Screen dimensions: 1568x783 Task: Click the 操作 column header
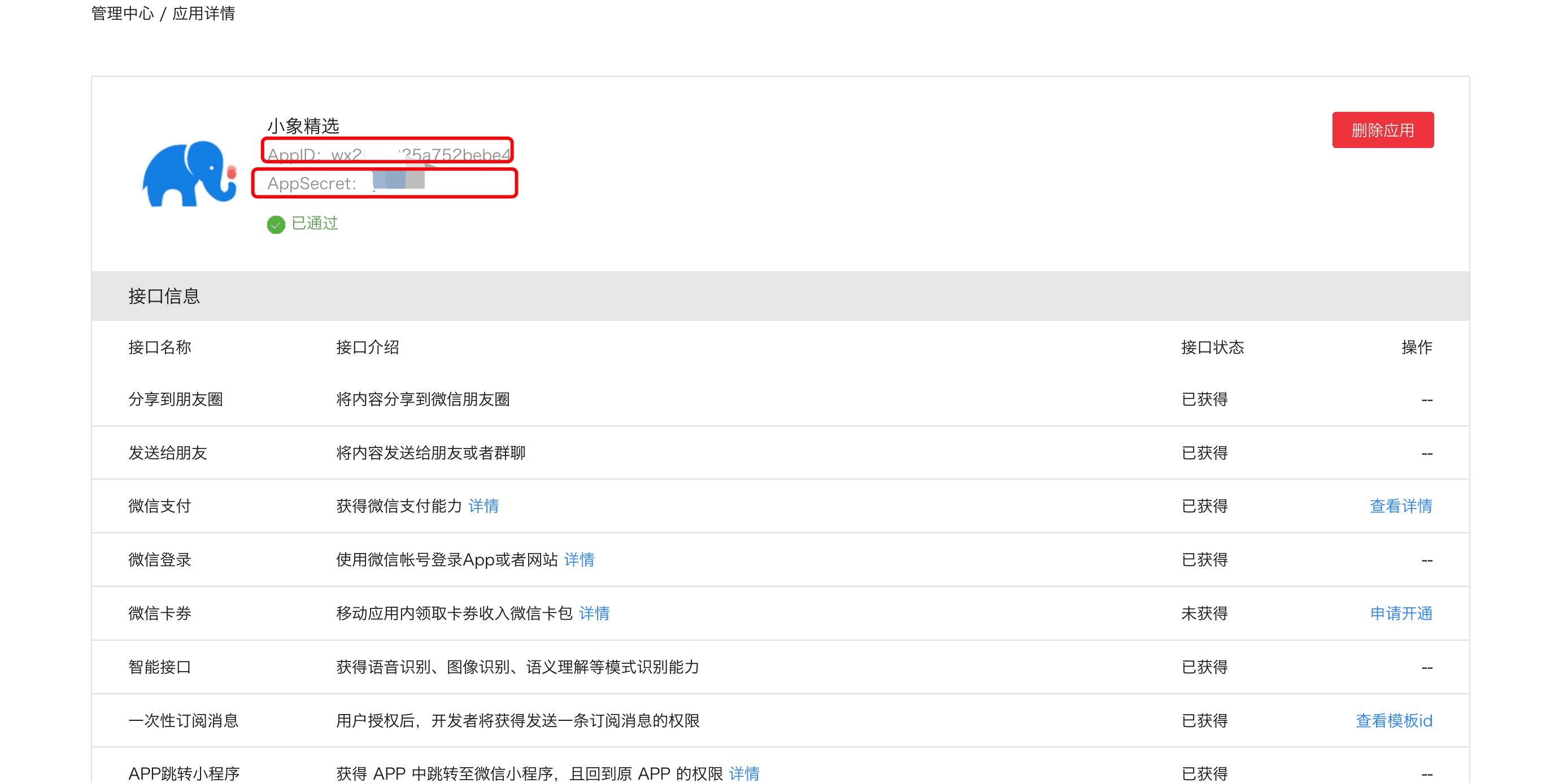(x=1417, y=347)
